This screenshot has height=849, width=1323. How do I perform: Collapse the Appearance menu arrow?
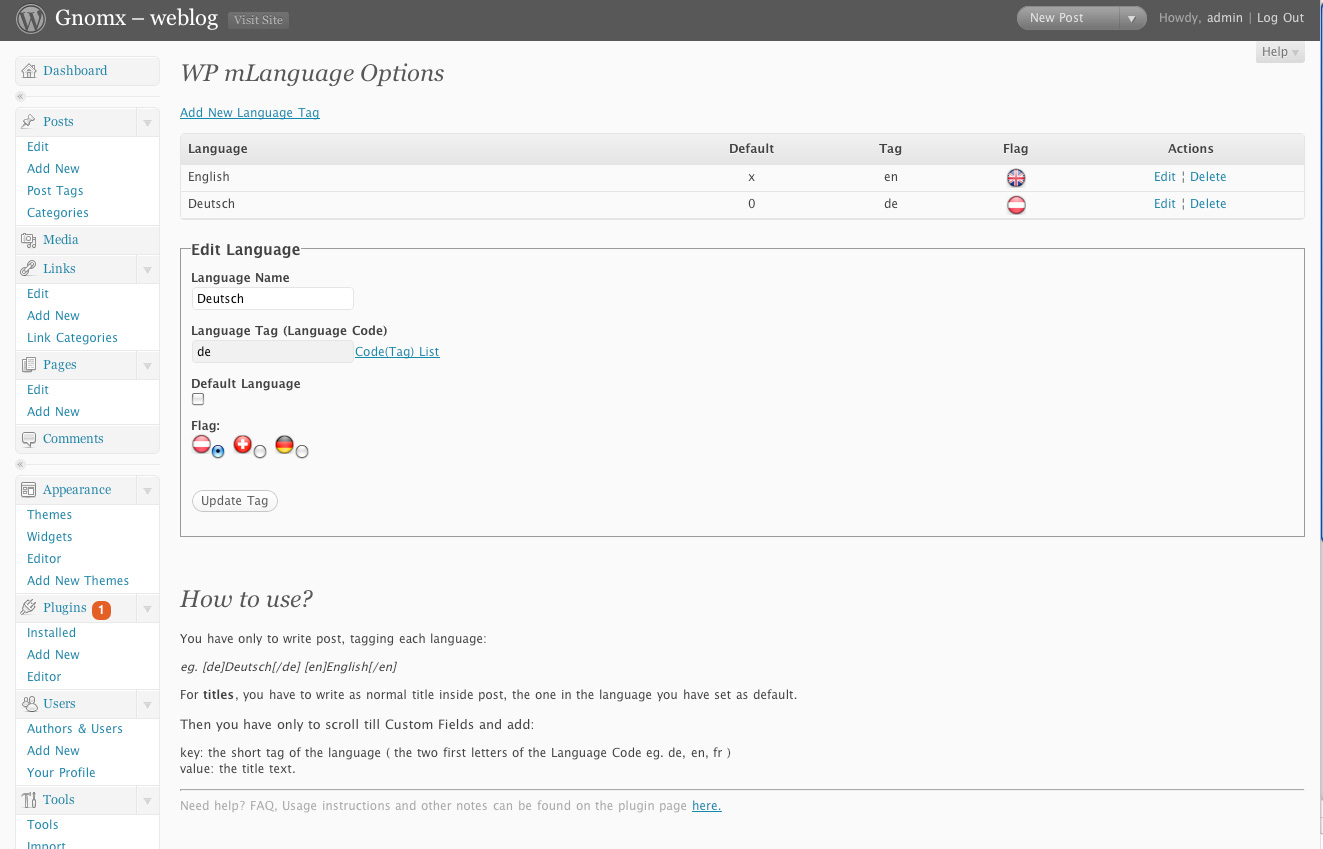(x=147, y=491)
